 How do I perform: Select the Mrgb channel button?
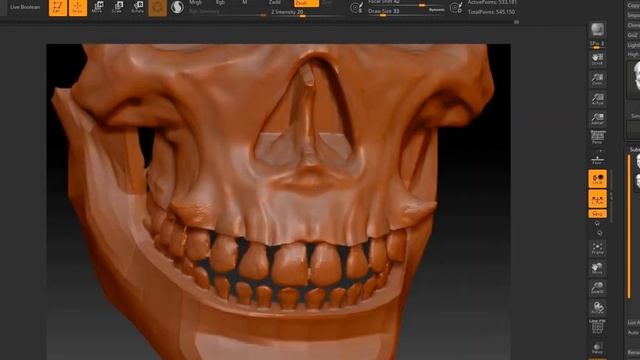(196, 2)
